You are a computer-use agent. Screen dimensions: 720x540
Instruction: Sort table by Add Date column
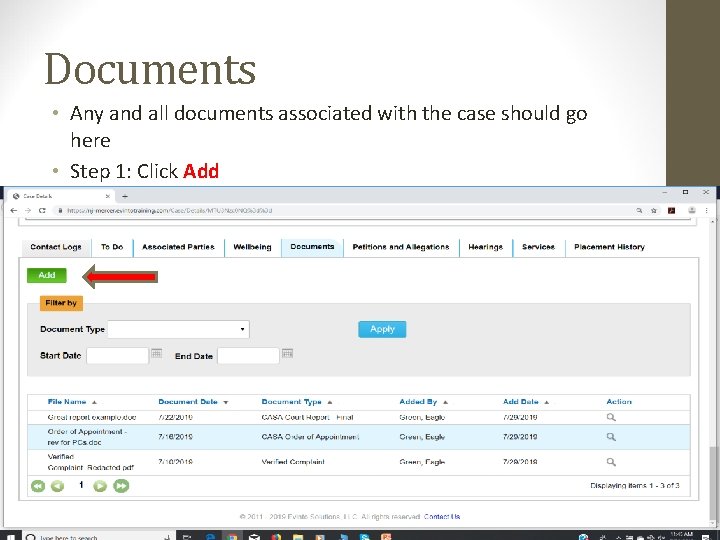point(521,402)
